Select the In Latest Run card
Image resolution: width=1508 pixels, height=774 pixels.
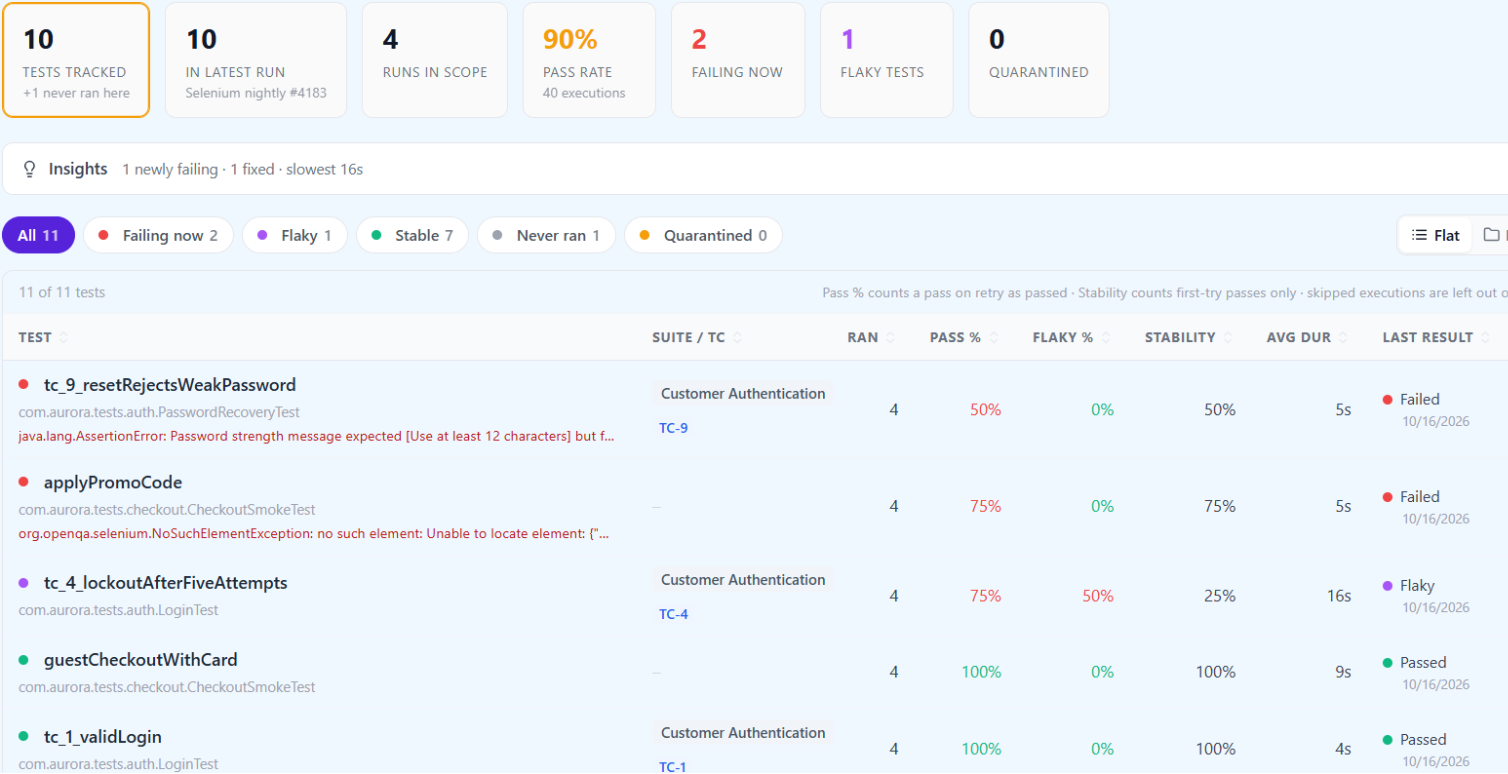pos(256,60)
